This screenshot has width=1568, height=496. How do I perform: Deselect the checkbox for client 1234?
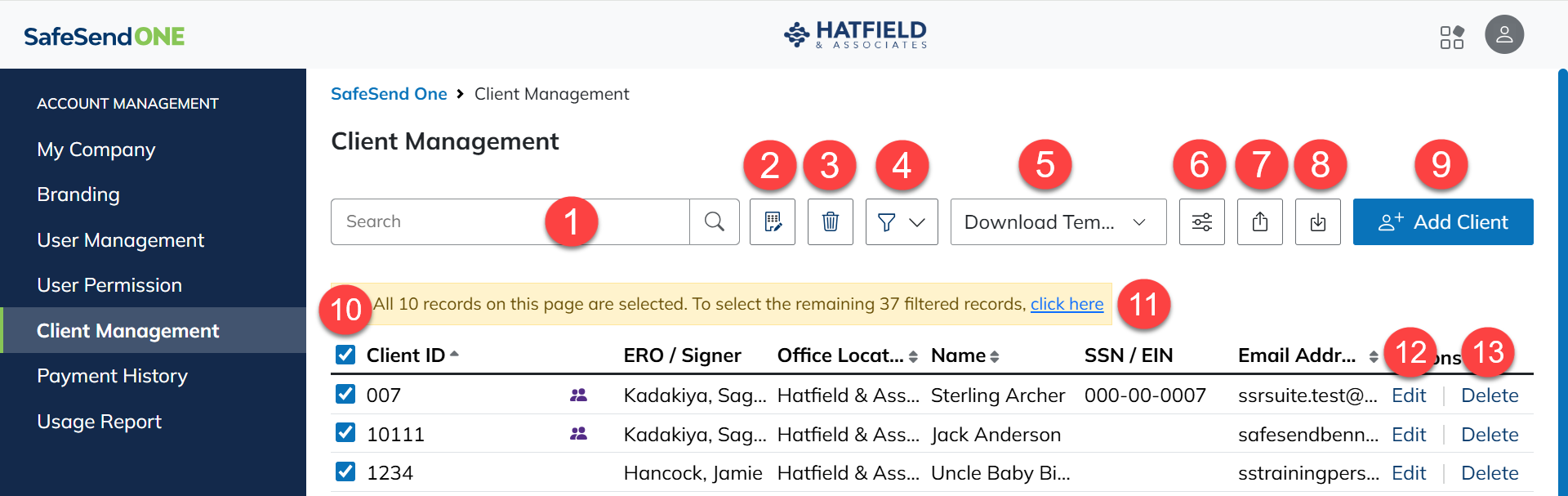click(345, 472)
